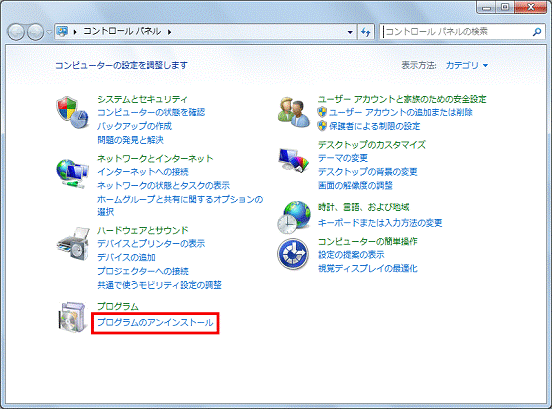552x409 pixels.
Task: Open ハードウェアとサウンド category
Action: pyautogui.click(x=143, y=231)
